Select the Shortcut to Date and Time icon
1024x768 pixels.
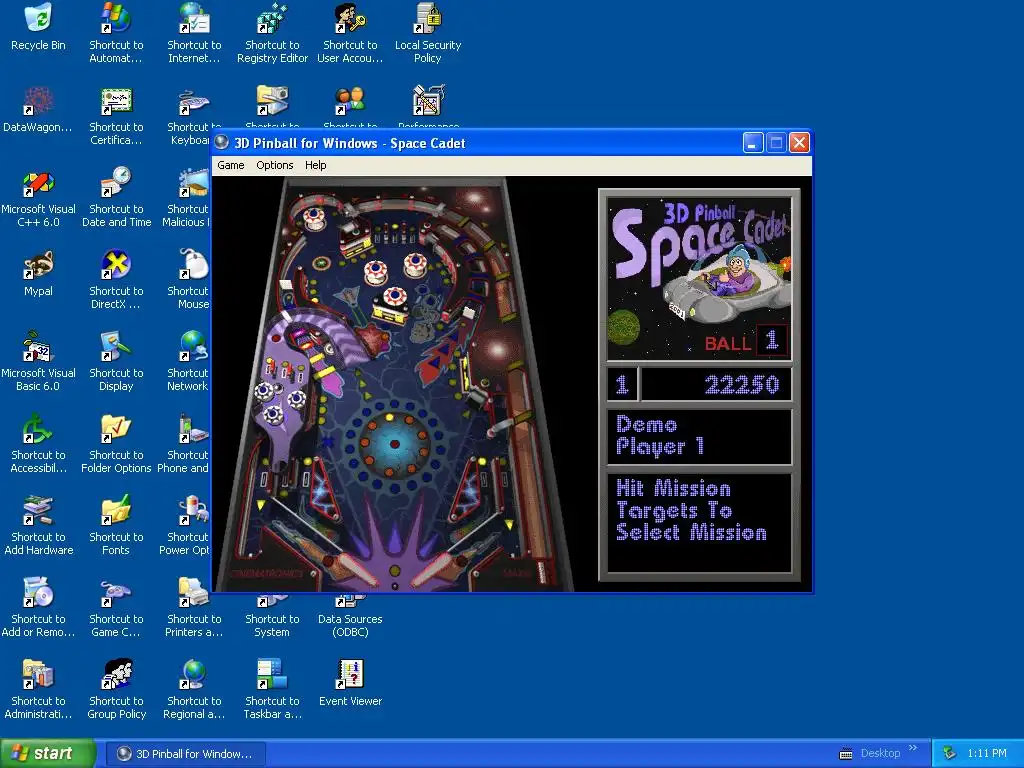(116, 198)
